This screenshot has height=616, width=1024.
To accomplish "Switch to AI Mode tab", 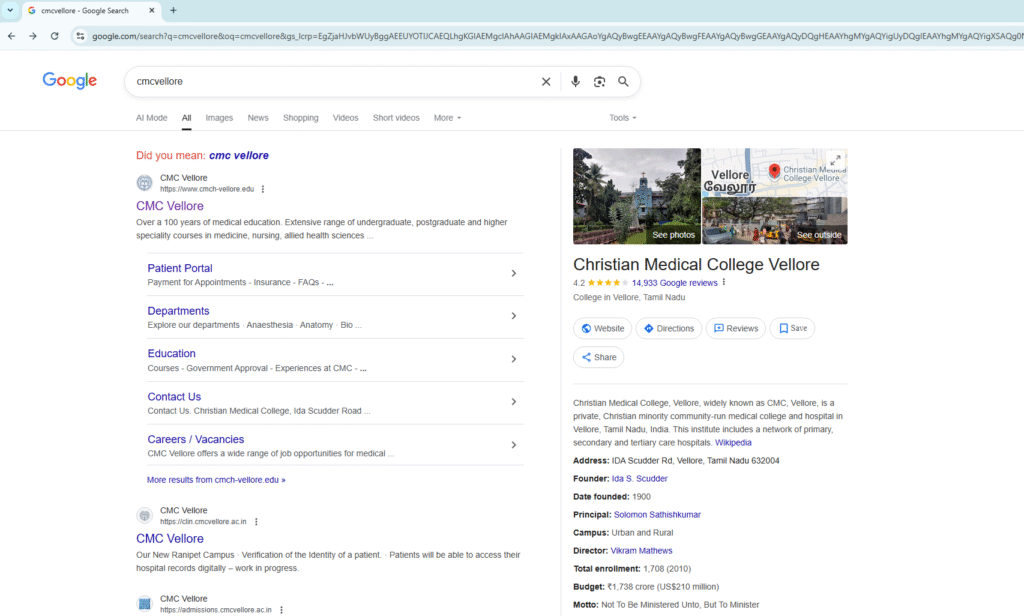I will [x=152, y=118].
